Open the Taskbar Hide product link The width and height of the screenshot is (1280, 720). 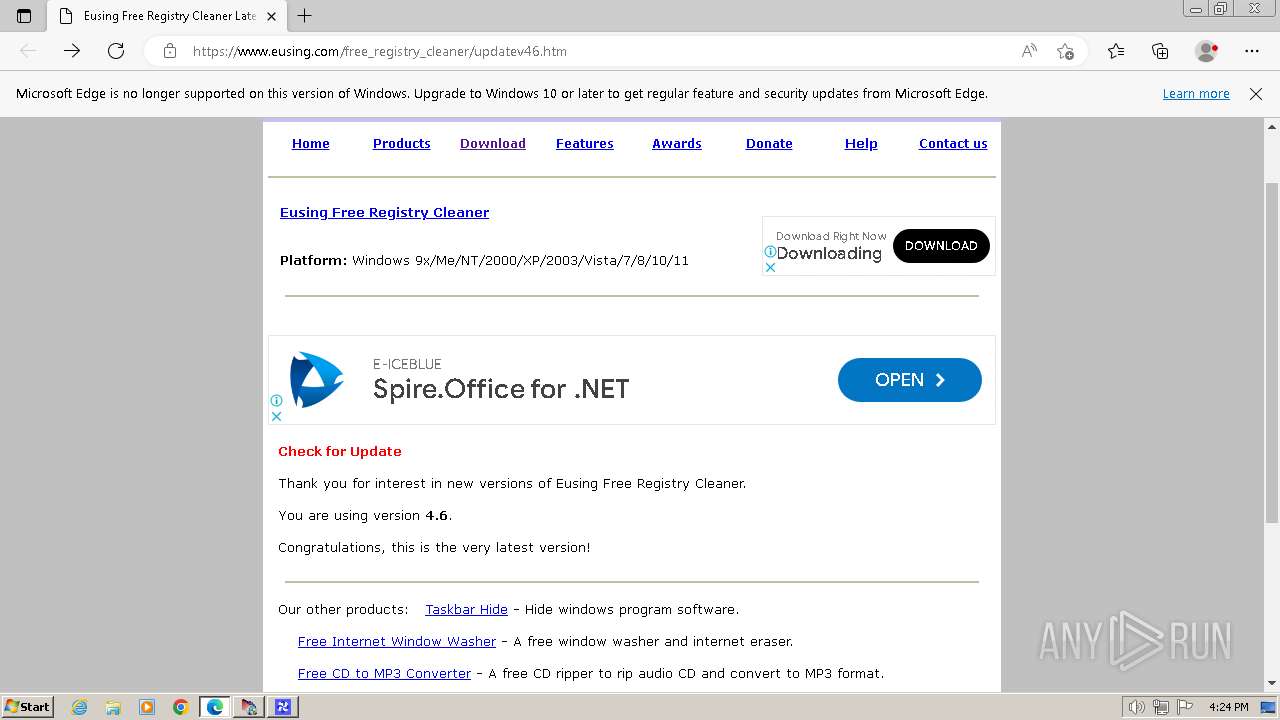[467, 610]
